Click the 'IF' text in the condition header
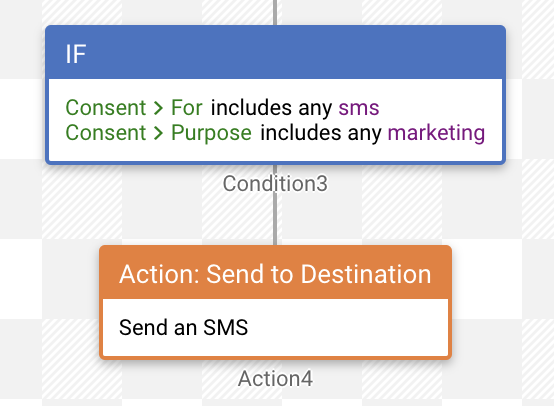This screenshot has height=406, width=554. pos(76,54)
